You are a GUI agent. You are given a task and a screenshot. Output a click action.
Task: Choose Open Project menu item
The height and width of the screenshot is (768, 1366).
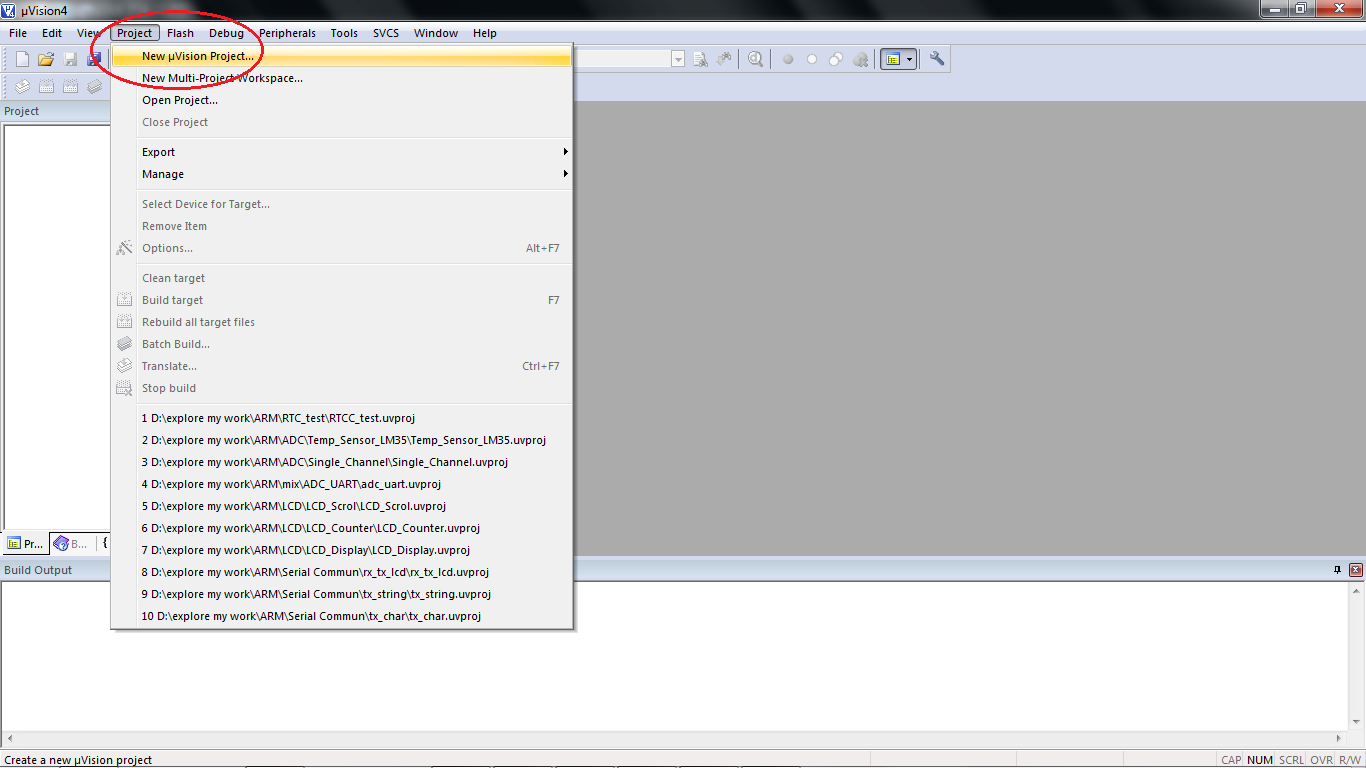point(341,100)
